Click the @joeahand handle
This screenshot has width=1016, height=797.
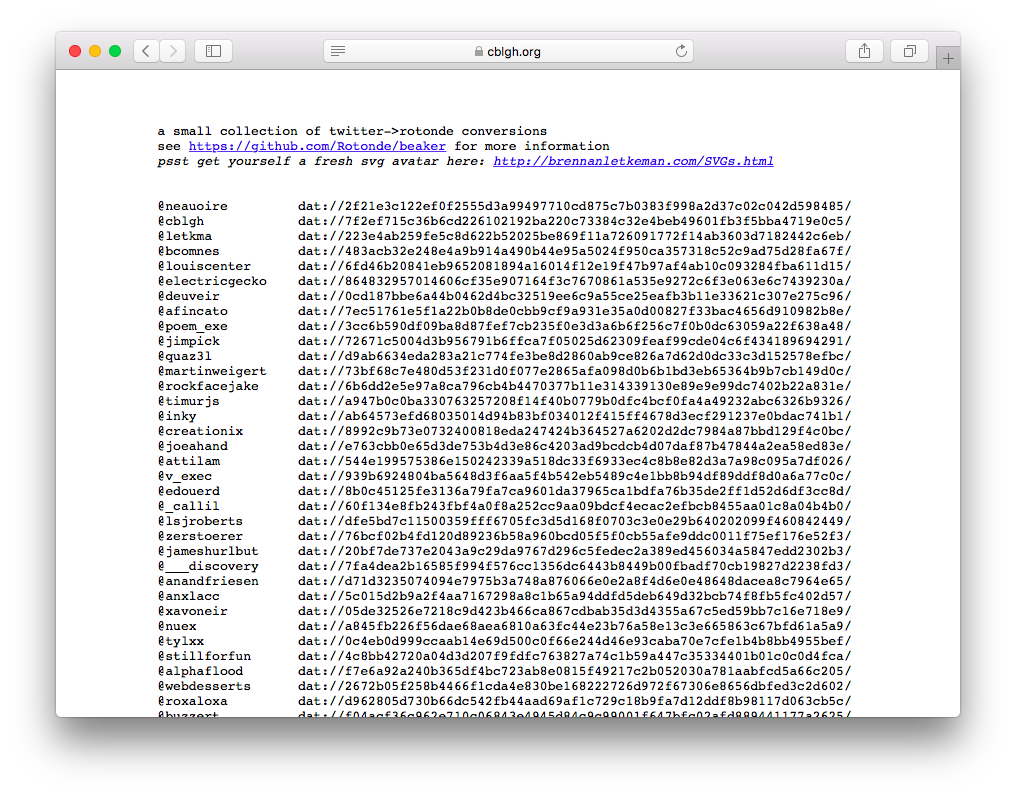pyautogui.click(x=193, y=446)
